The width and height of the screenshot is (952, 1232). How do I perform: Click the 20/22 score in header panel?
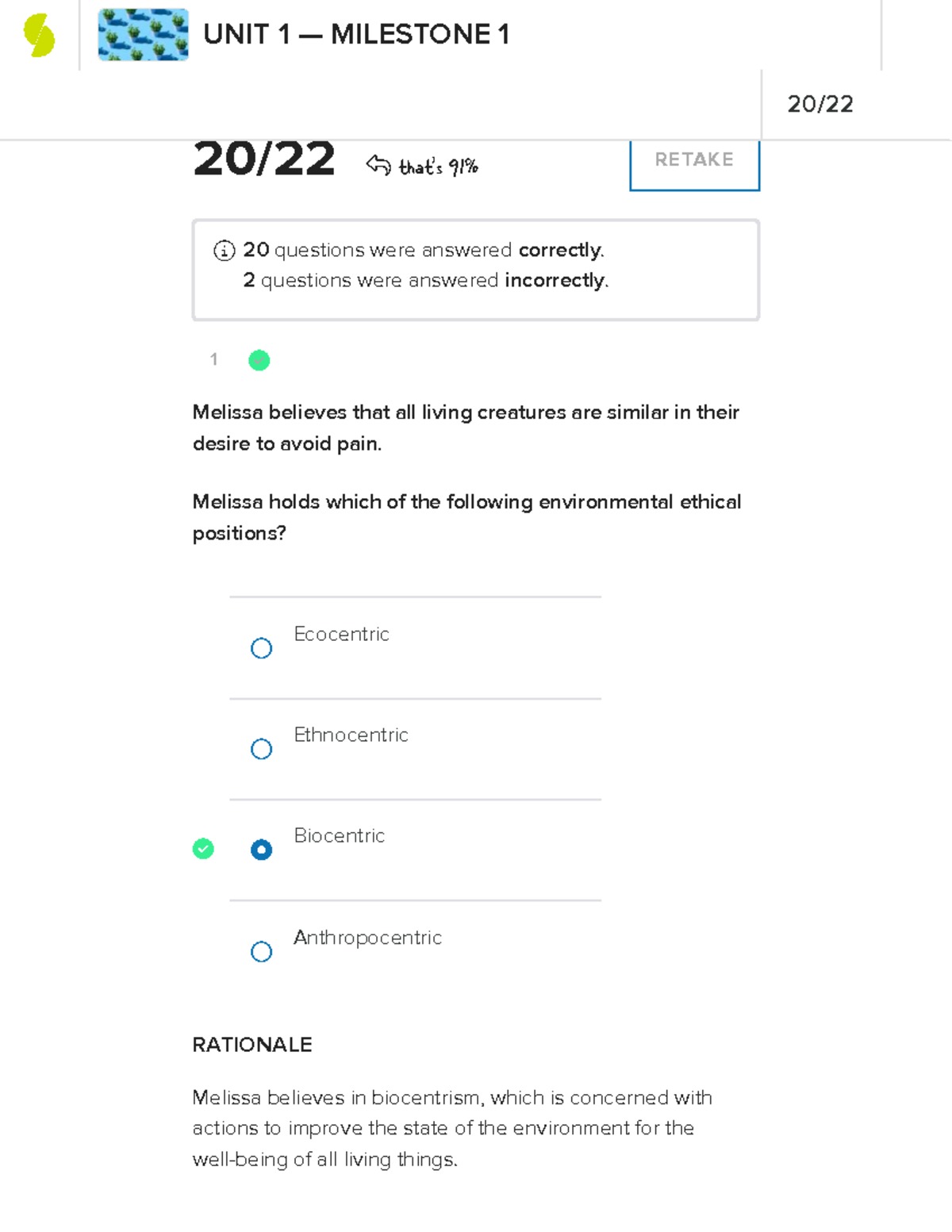[x=820, y=104]
